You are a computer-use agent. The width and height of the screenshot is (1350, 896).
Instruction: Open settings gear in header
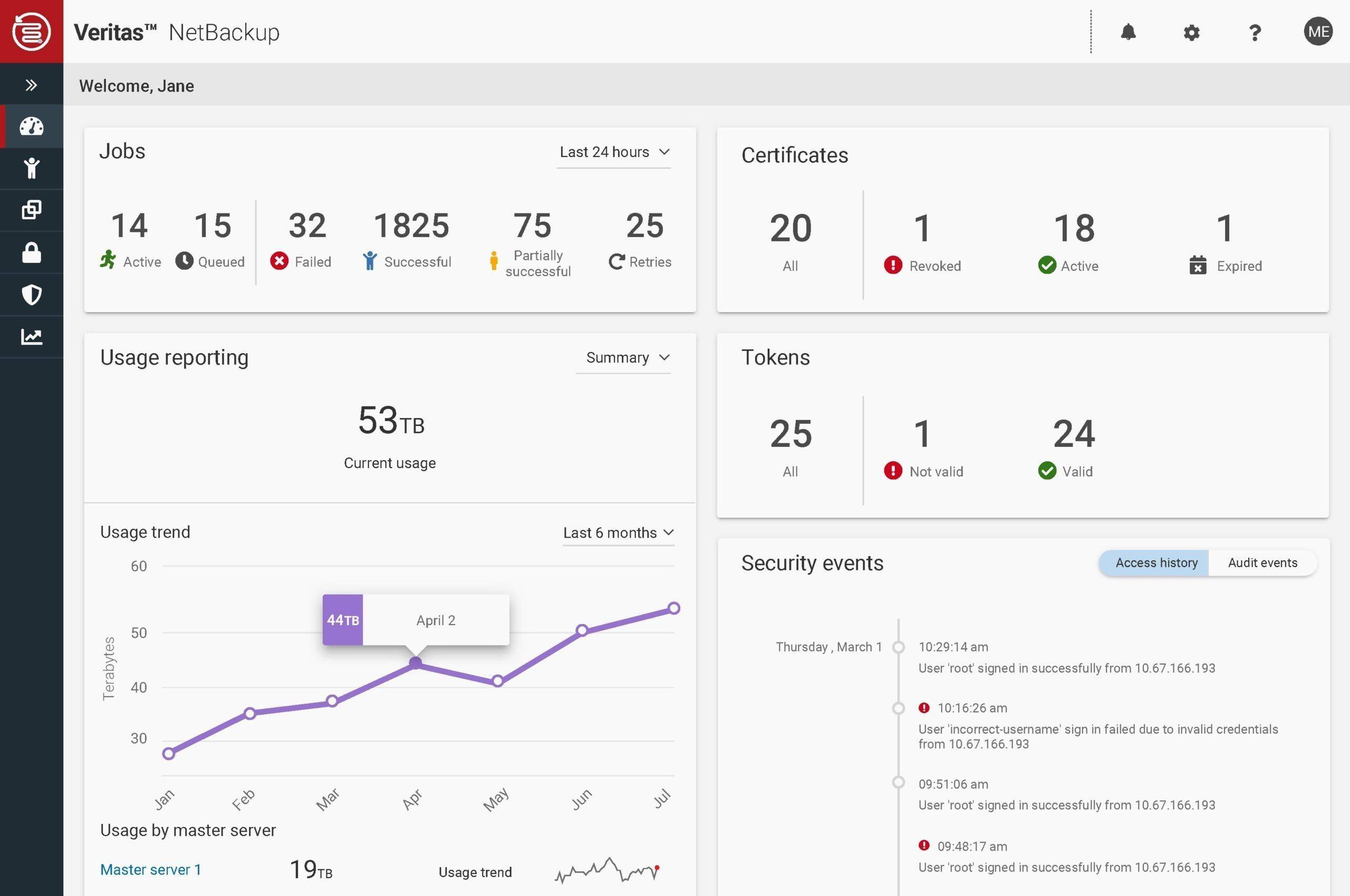(1192, 33)
